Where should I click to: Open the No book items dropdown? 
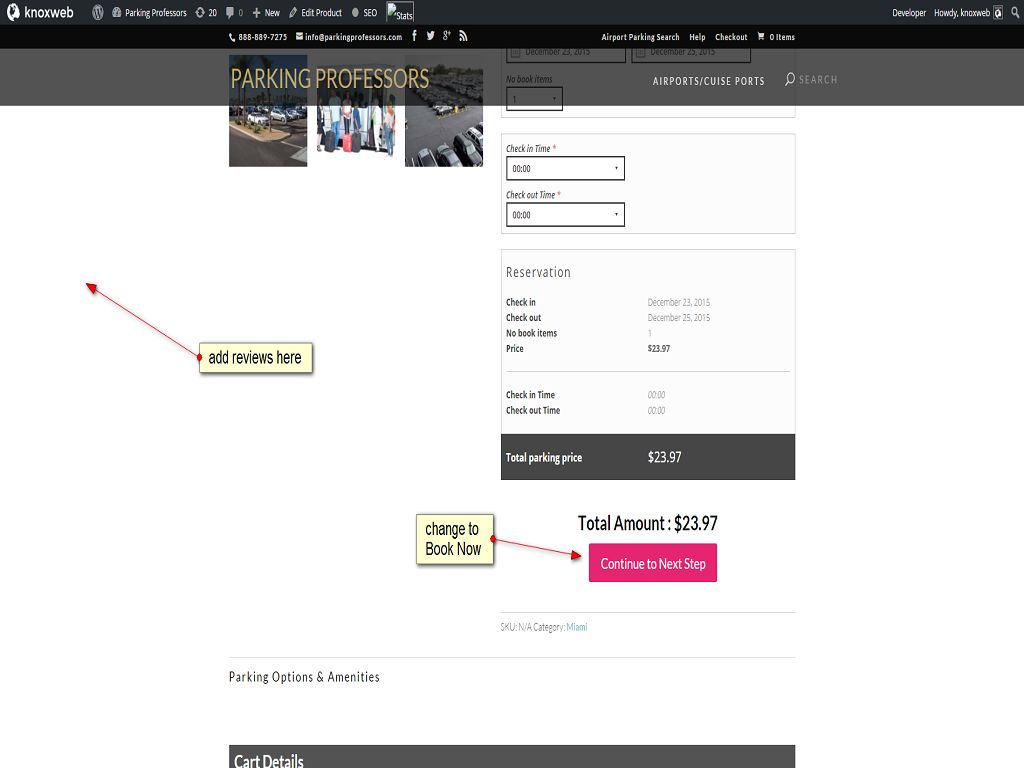[x=534, y=99]
